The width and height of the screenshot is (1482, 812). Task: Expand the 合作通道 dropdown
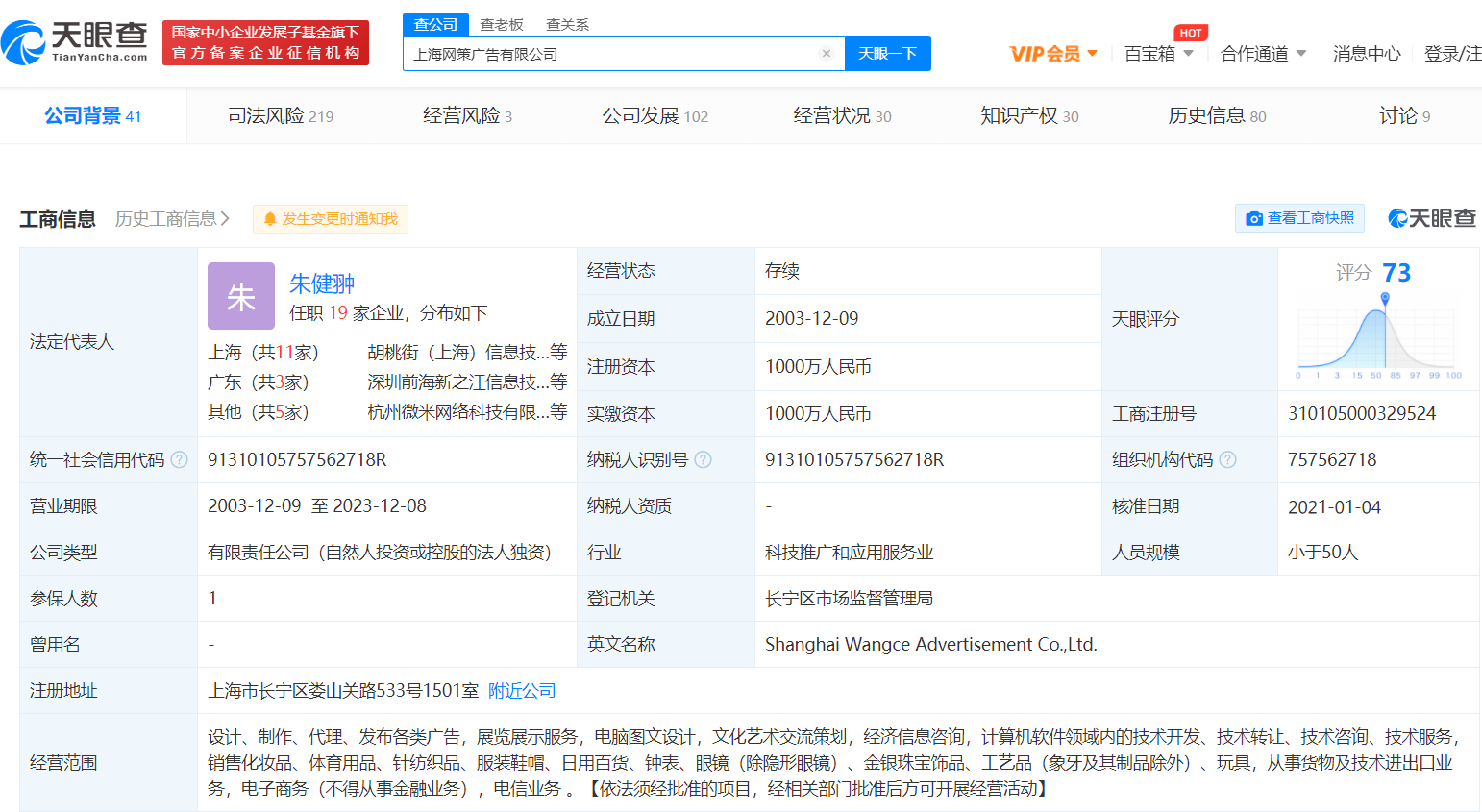pos(1263,54)
